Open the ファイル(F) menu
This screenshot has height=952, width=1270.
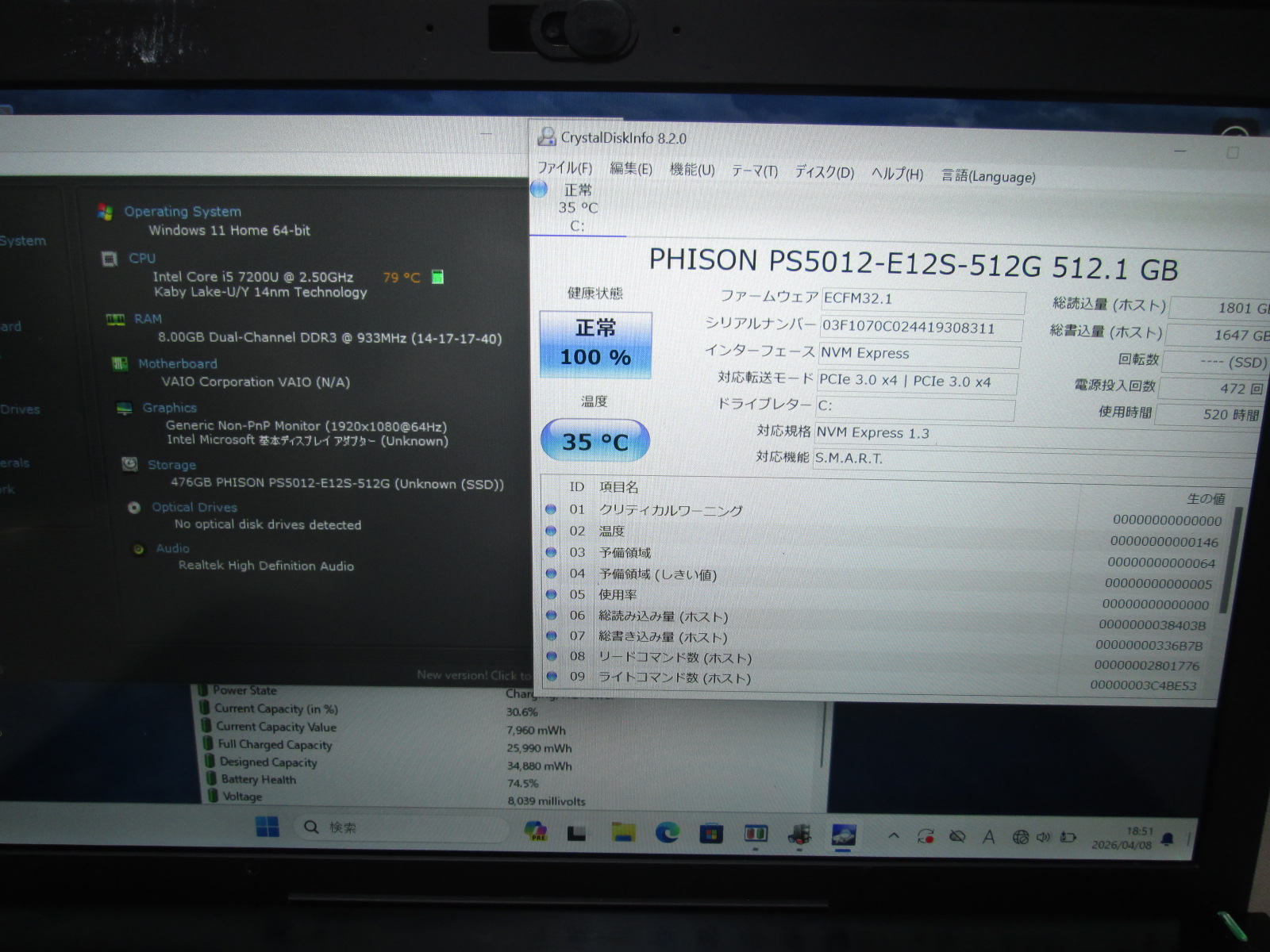pos(564,168)
